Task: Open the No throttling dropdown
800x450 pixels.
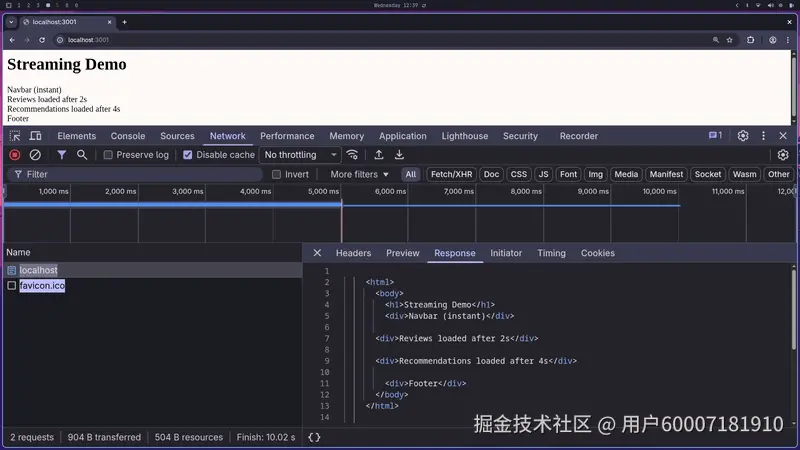Action: pyautogui.click(x=300, y=155)
